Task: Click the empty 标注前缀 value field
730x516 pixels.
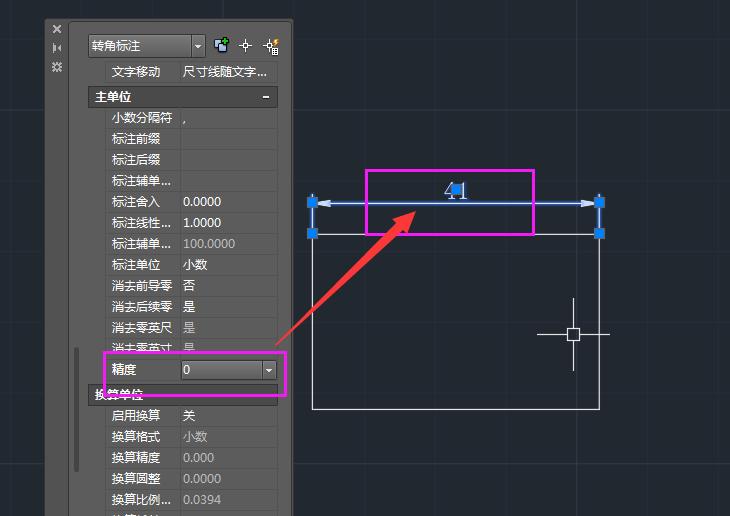Action: [x=229, y=139]
